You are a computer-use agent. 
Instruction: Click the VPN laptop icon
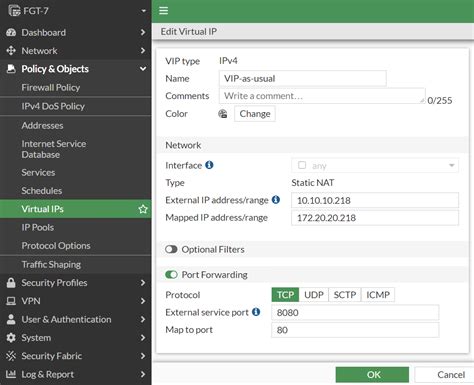tap(11, 301)
